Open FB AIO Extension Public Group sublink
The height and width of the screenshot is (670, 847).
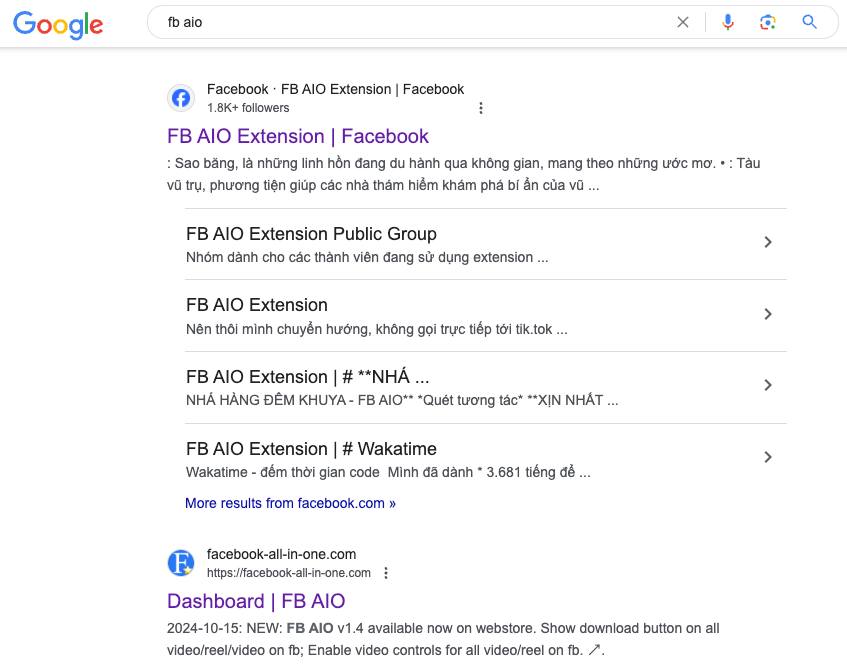coord(311,234)
